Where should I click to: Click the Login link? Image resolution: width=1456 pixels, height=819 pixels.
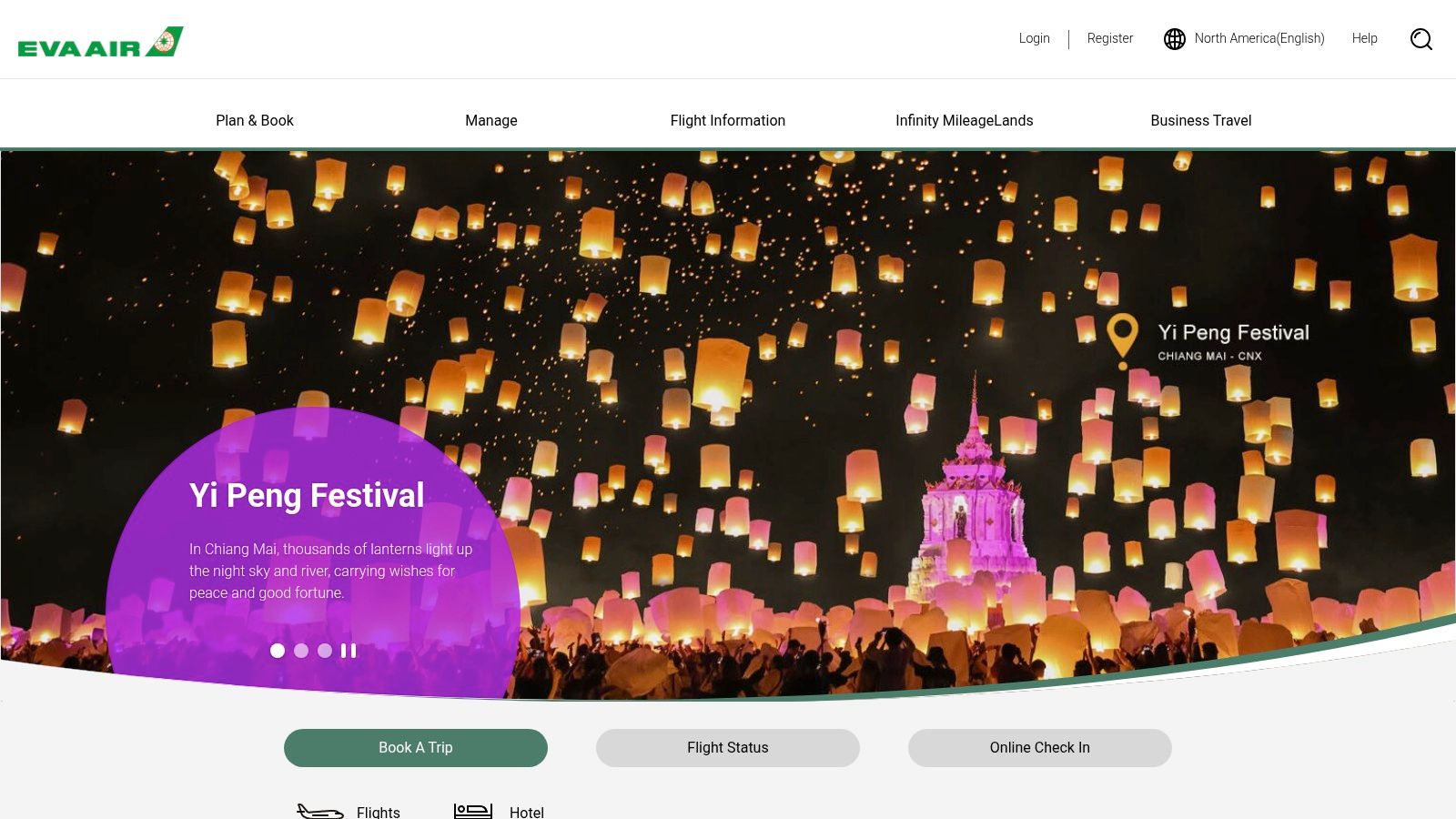coord(1034,38)
